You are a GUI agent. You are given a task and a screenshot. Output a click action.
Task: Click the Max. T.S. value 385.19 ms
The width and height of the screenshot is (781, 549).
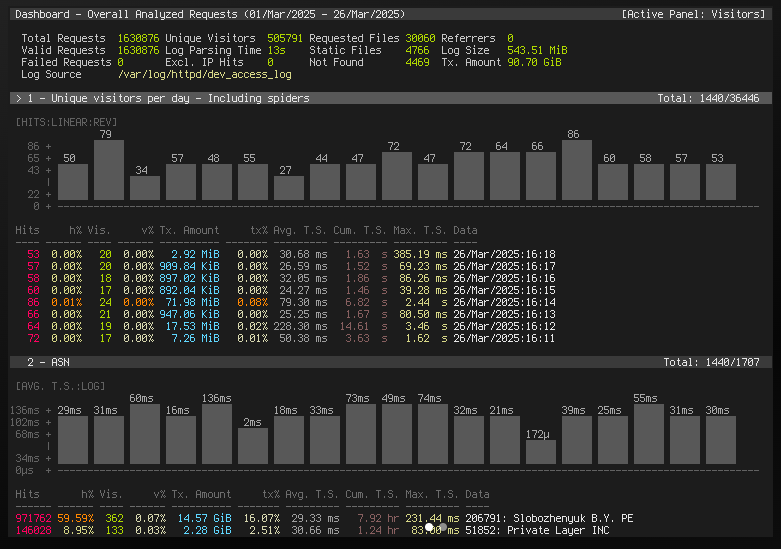(x=420, y=254)
